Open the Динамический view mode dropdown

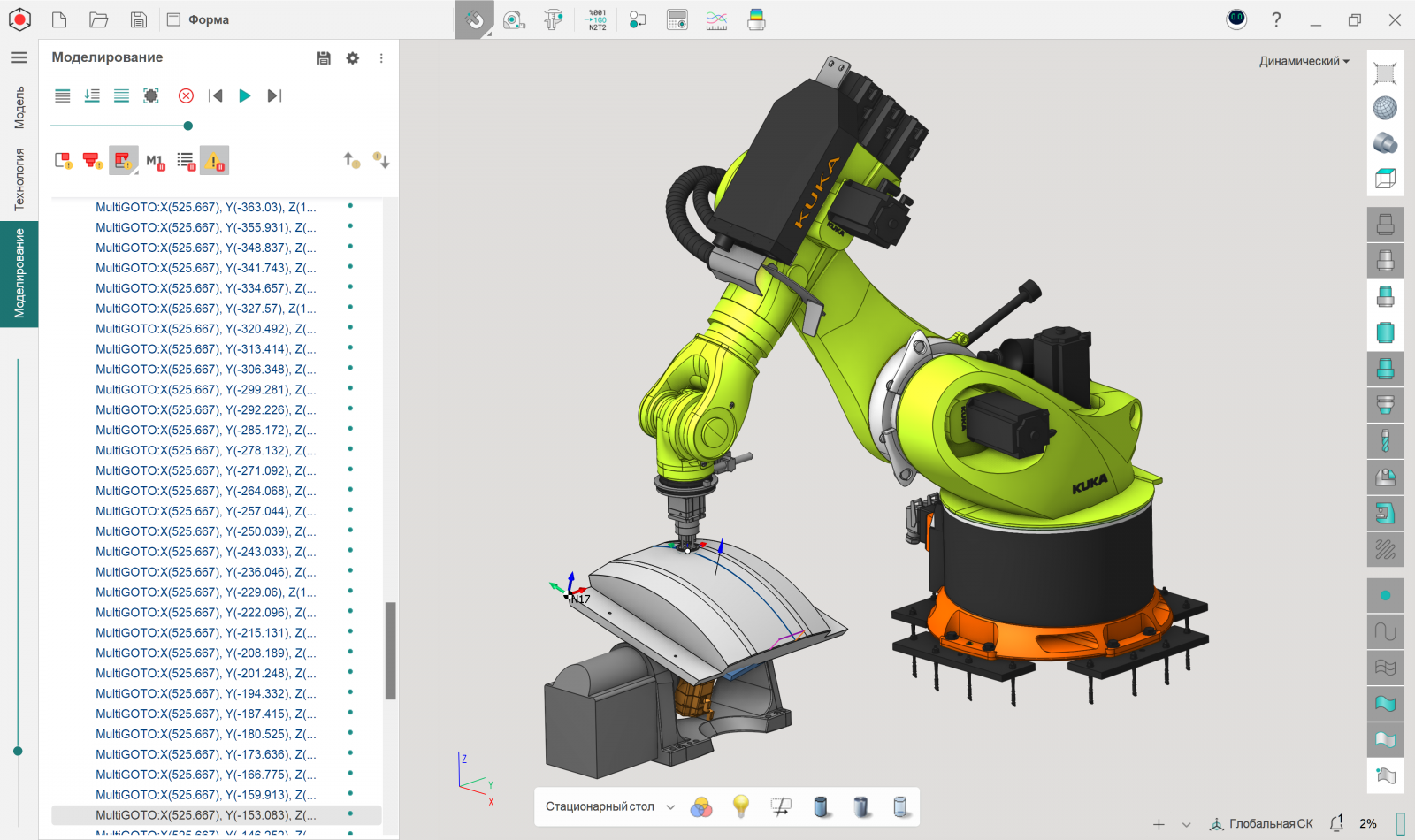pyautogui.click(x=1304, y=61)
